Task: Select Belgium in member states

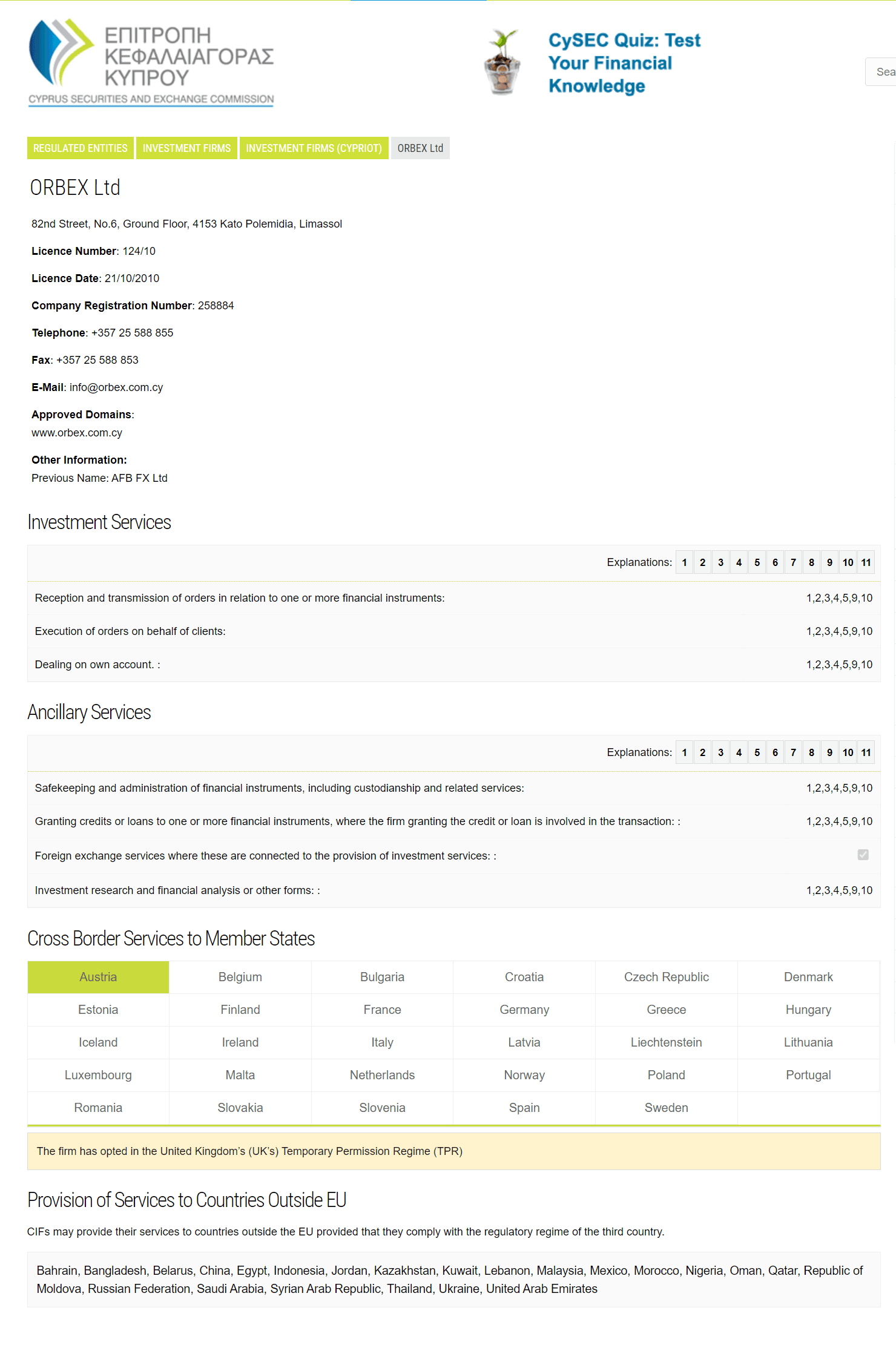Action: point(240,977)
